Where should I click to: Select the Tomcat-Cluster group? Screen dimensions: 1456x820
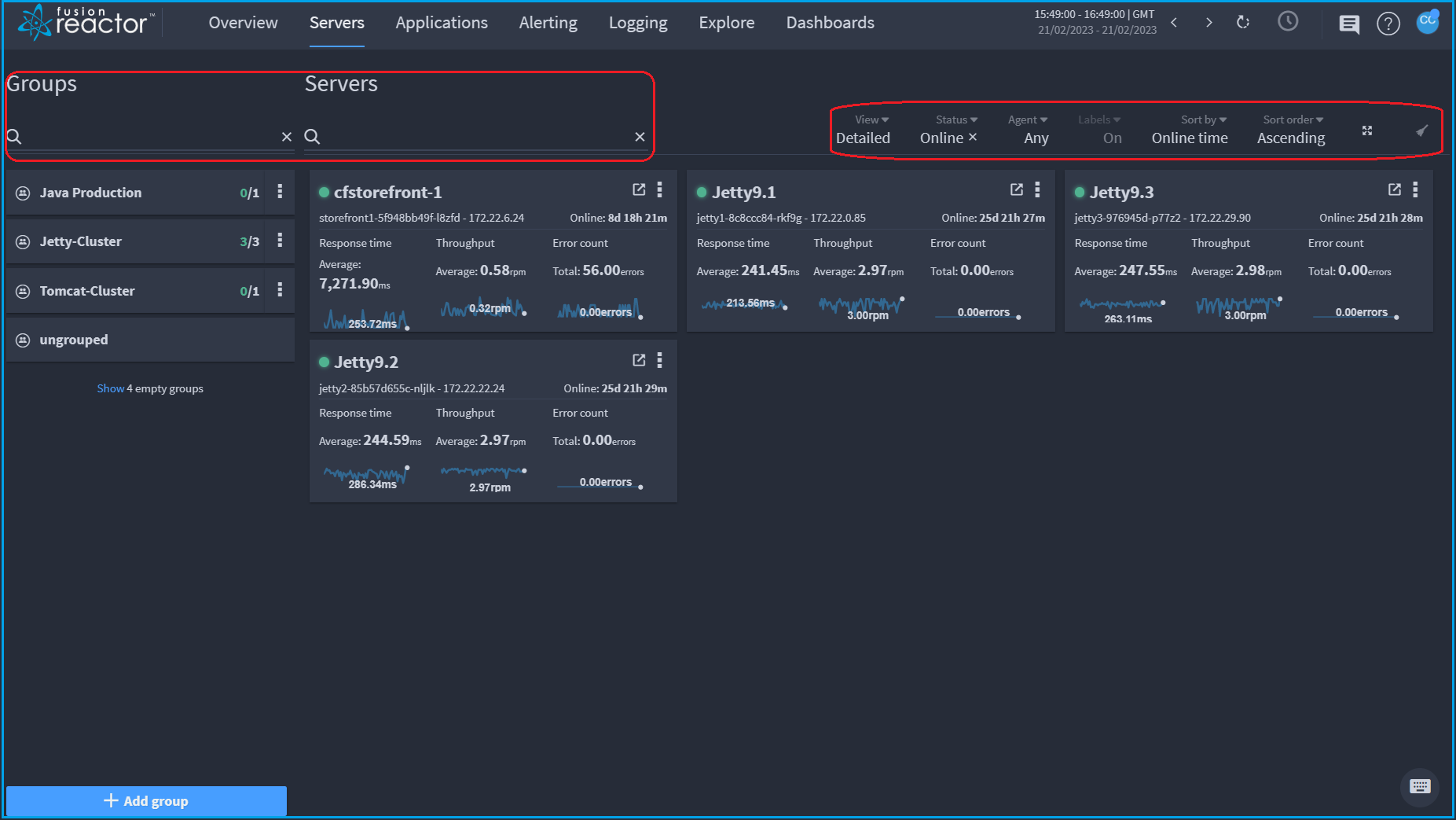click(135, 291)
